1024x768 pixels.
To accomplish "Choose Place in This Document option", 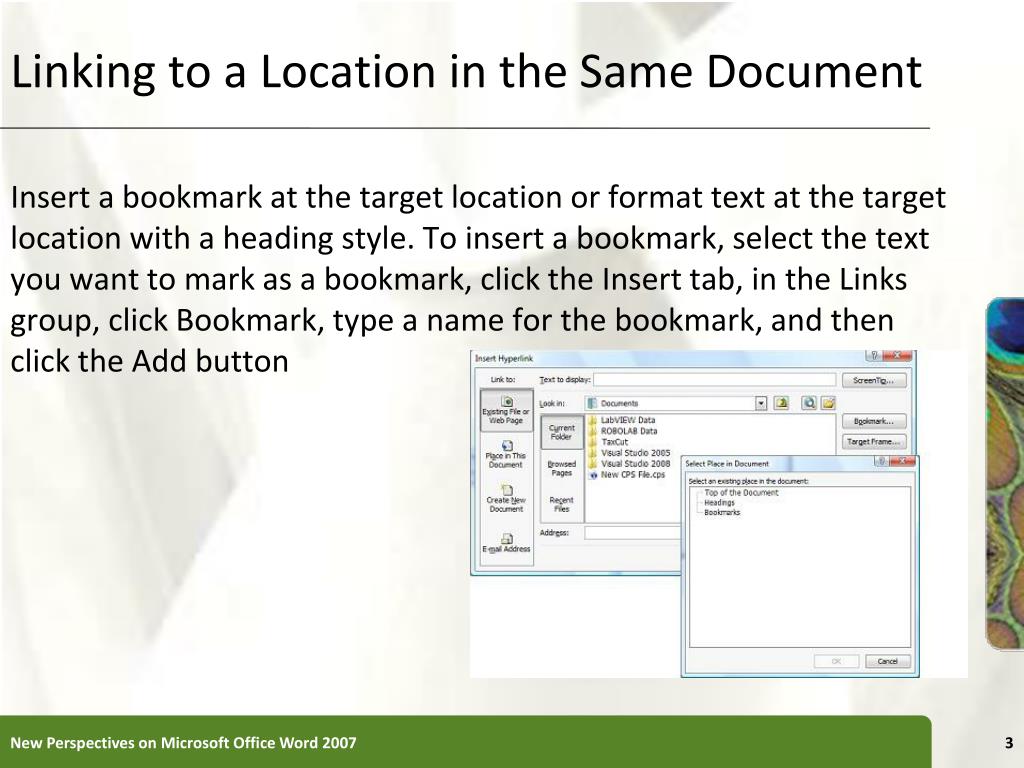I will [x=506, y=455].
